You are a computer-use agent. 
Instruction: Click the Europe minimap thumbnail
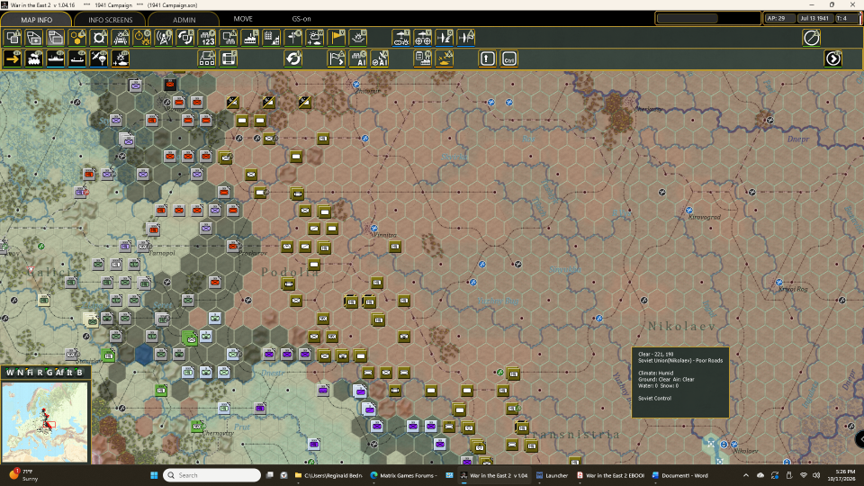pos(45,422)
